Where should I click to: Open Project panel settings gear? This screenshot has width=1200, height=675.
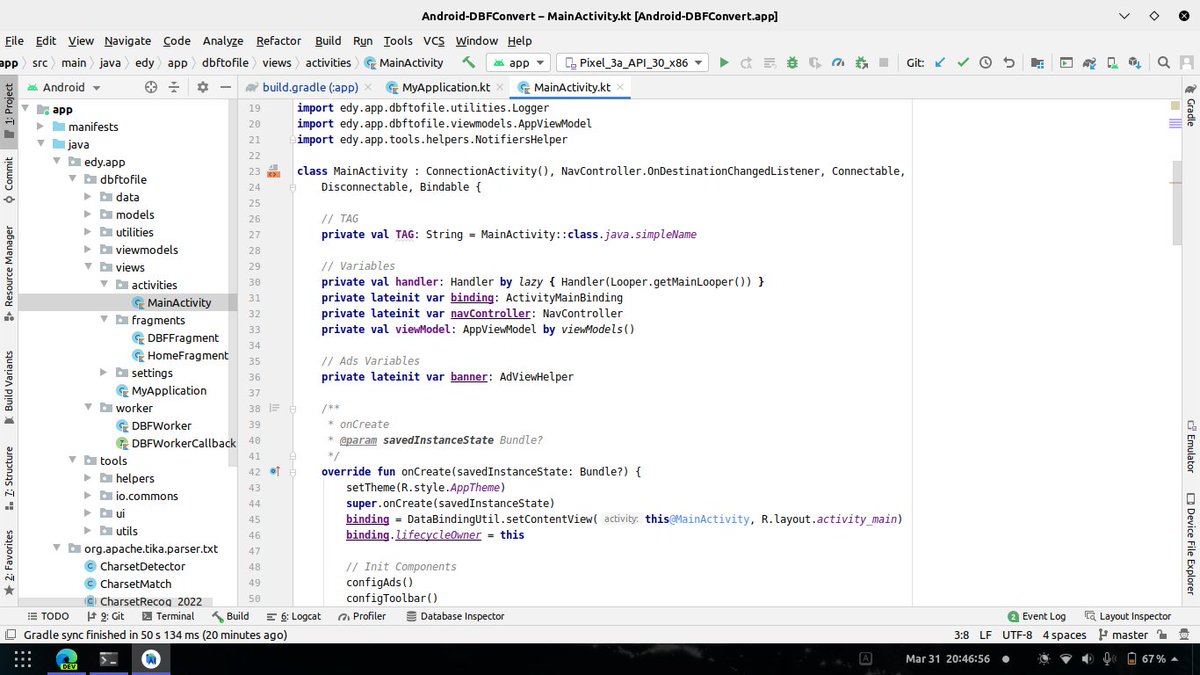click(202, 87)
